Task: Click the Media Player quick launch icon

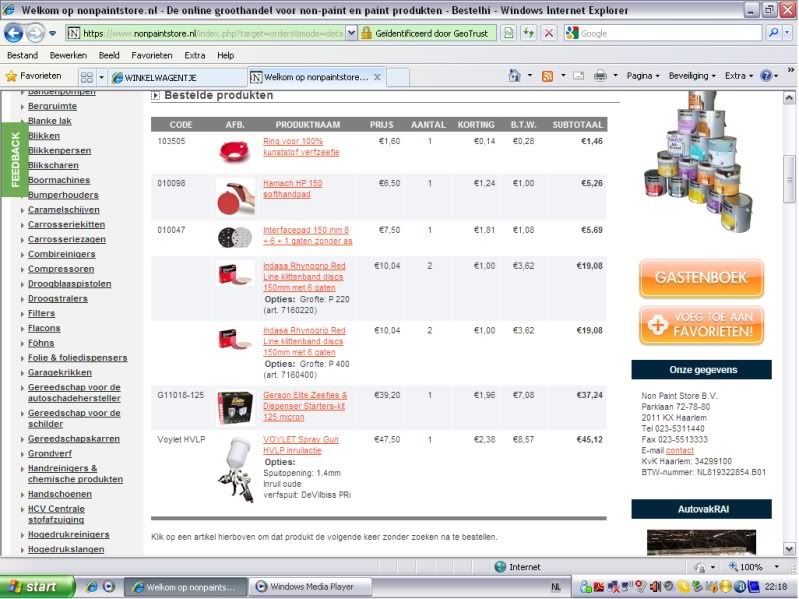Action: 109,587
